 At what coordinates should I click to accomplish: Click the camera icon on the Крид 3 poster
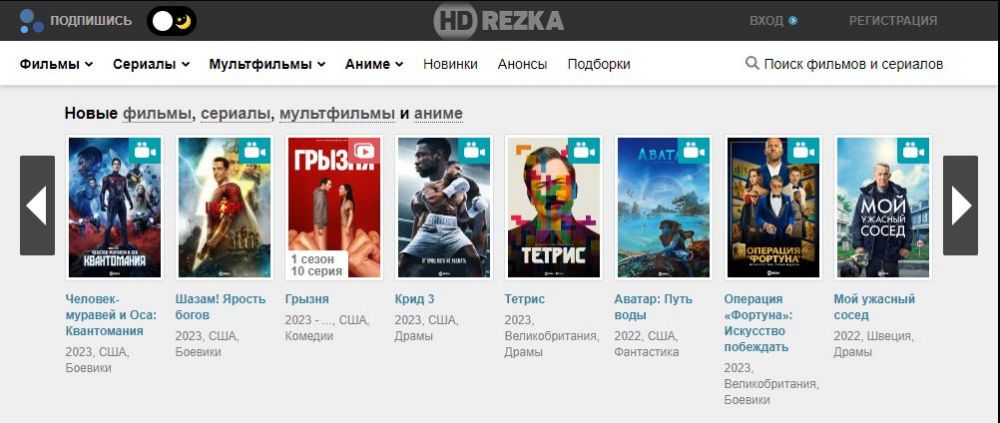[474, 151]
